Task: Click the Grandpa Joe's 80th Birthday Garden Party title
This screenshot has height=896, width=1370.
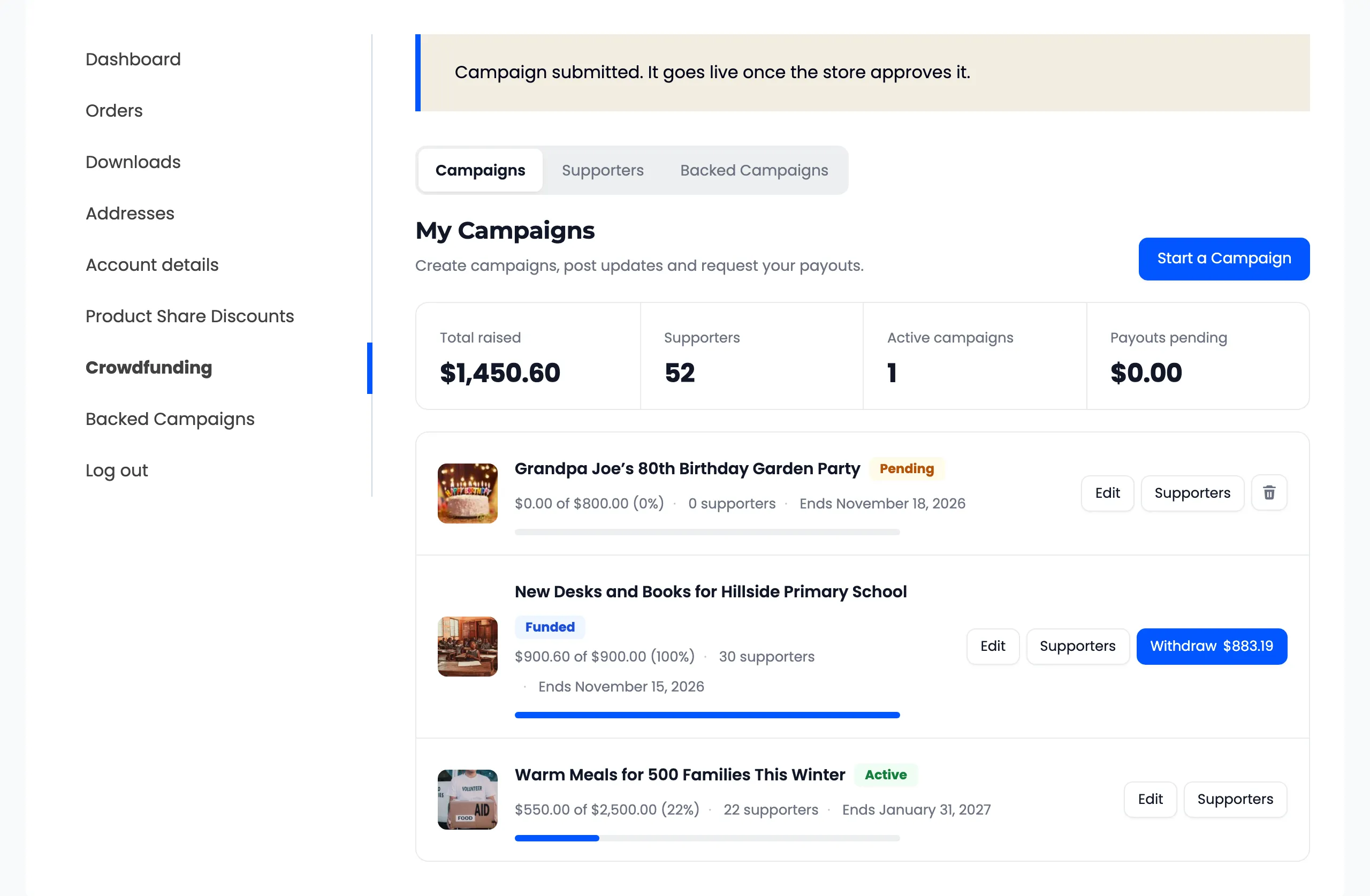Action: (687, 469)
